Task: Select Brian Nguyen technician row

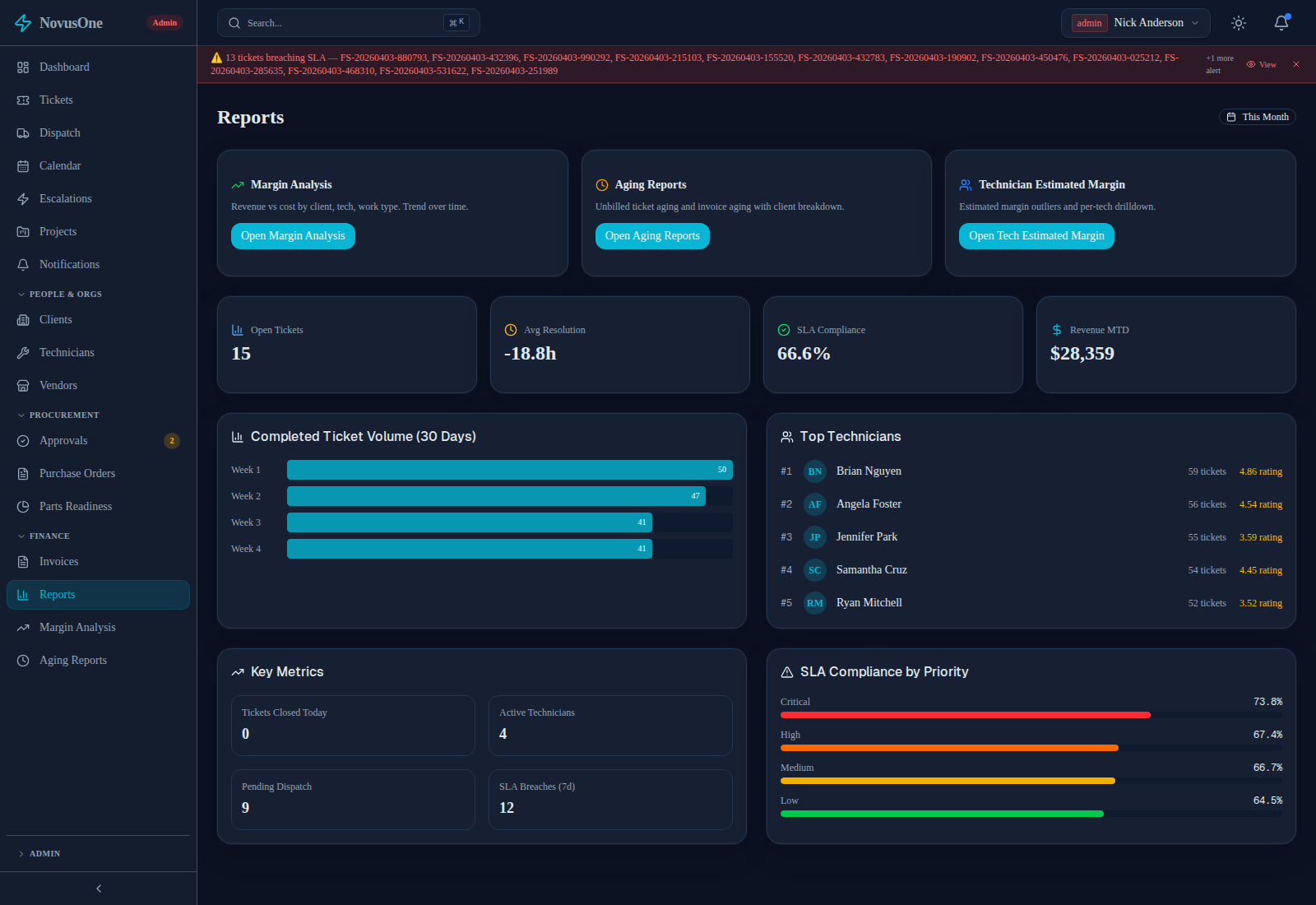Action: click(x=1031, y=471)
